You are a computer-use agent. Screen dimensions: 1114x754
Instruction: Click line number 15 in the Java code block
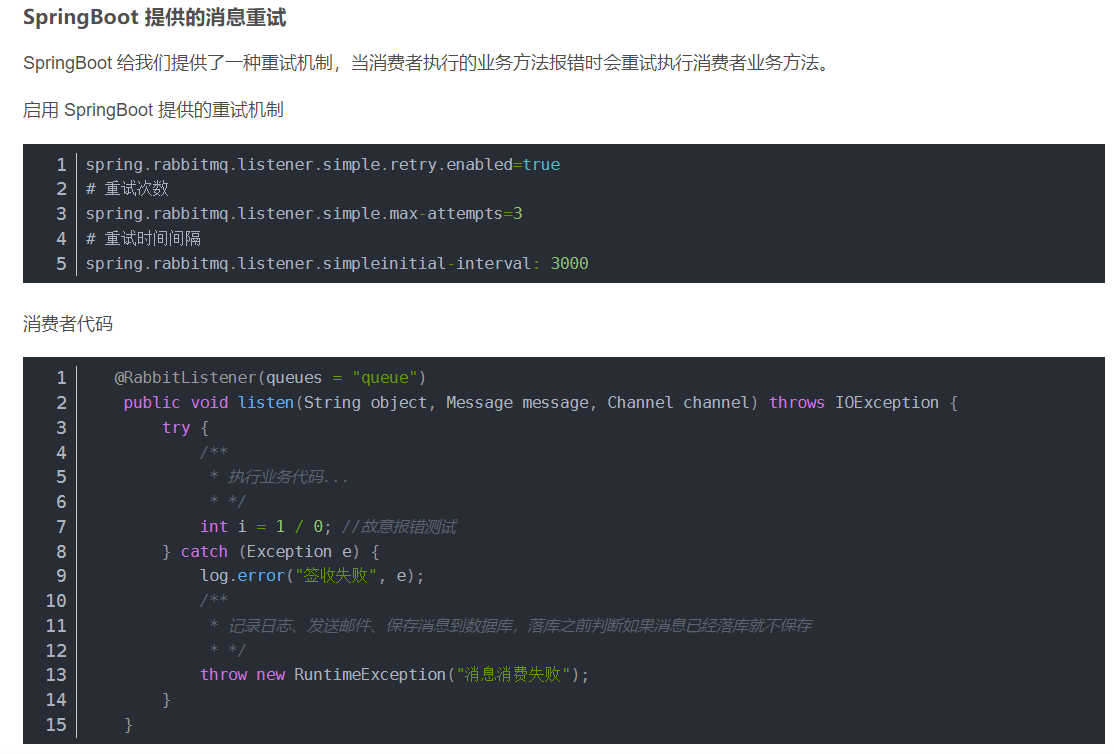pos(56,724)
